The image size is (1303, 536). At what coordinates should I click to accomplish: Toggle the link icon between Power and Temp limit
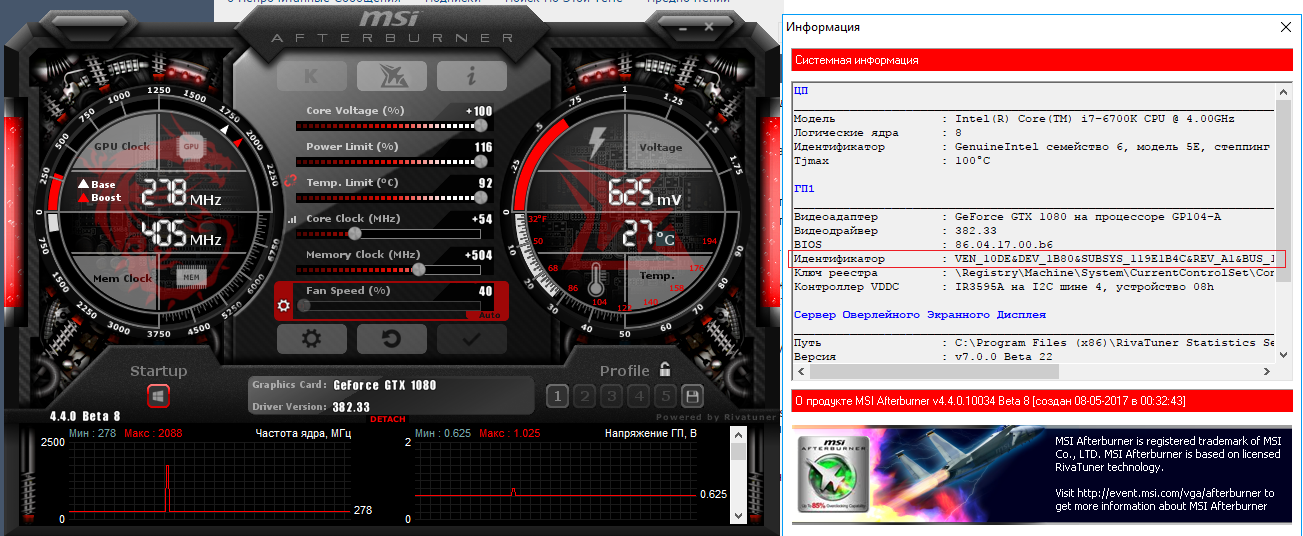click(x=291, y=182)
